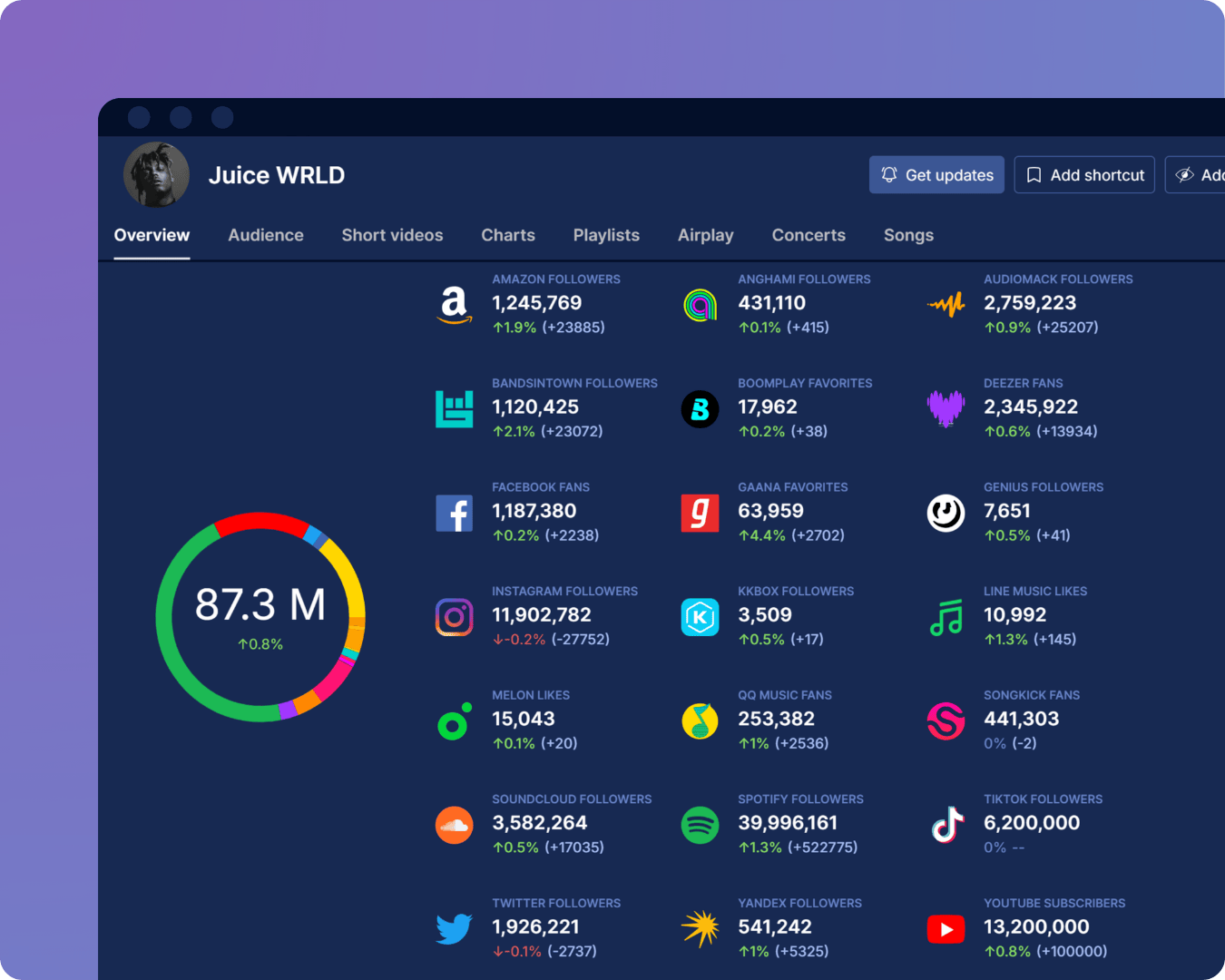
Task: Click the Amazon logo icon
Action: (455, 305)
